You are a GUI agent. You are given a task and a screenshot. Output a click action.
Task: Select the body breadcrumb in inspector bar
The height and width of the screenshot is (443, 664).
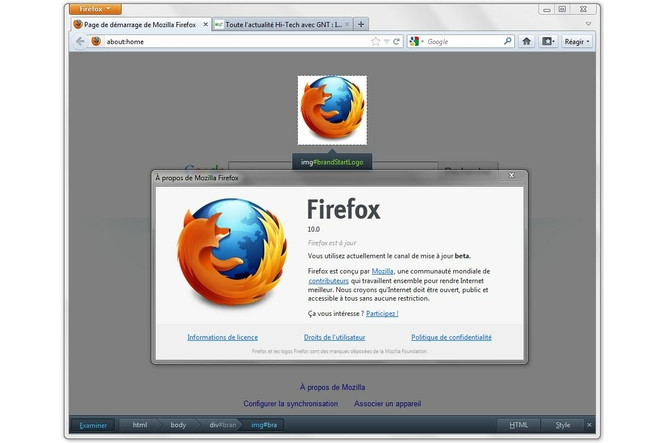[178, 425]
